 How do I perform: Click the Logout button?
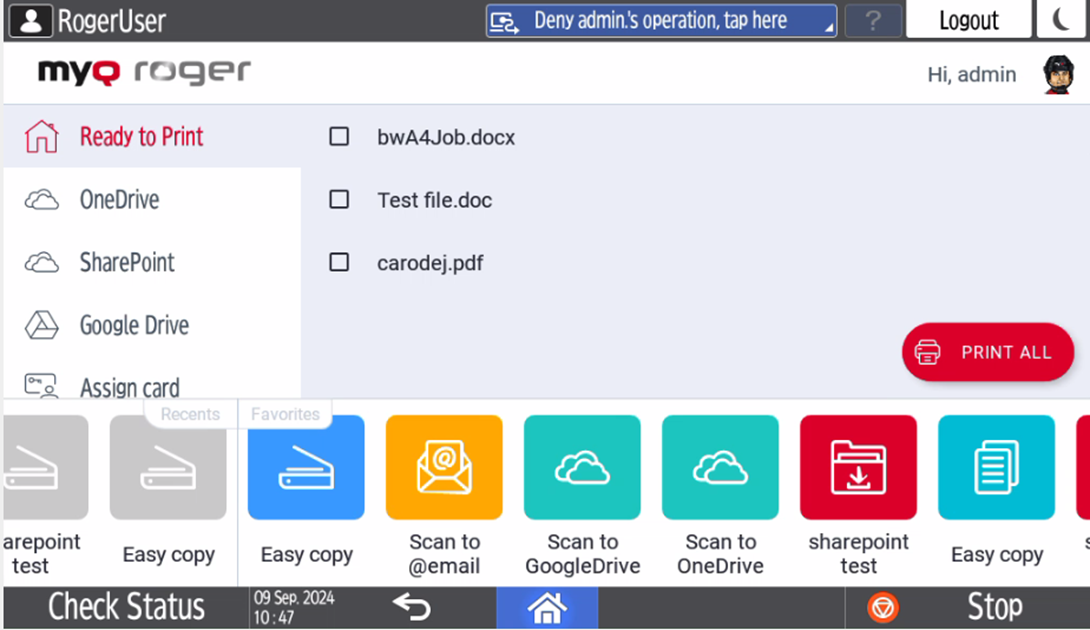[967, 20]
